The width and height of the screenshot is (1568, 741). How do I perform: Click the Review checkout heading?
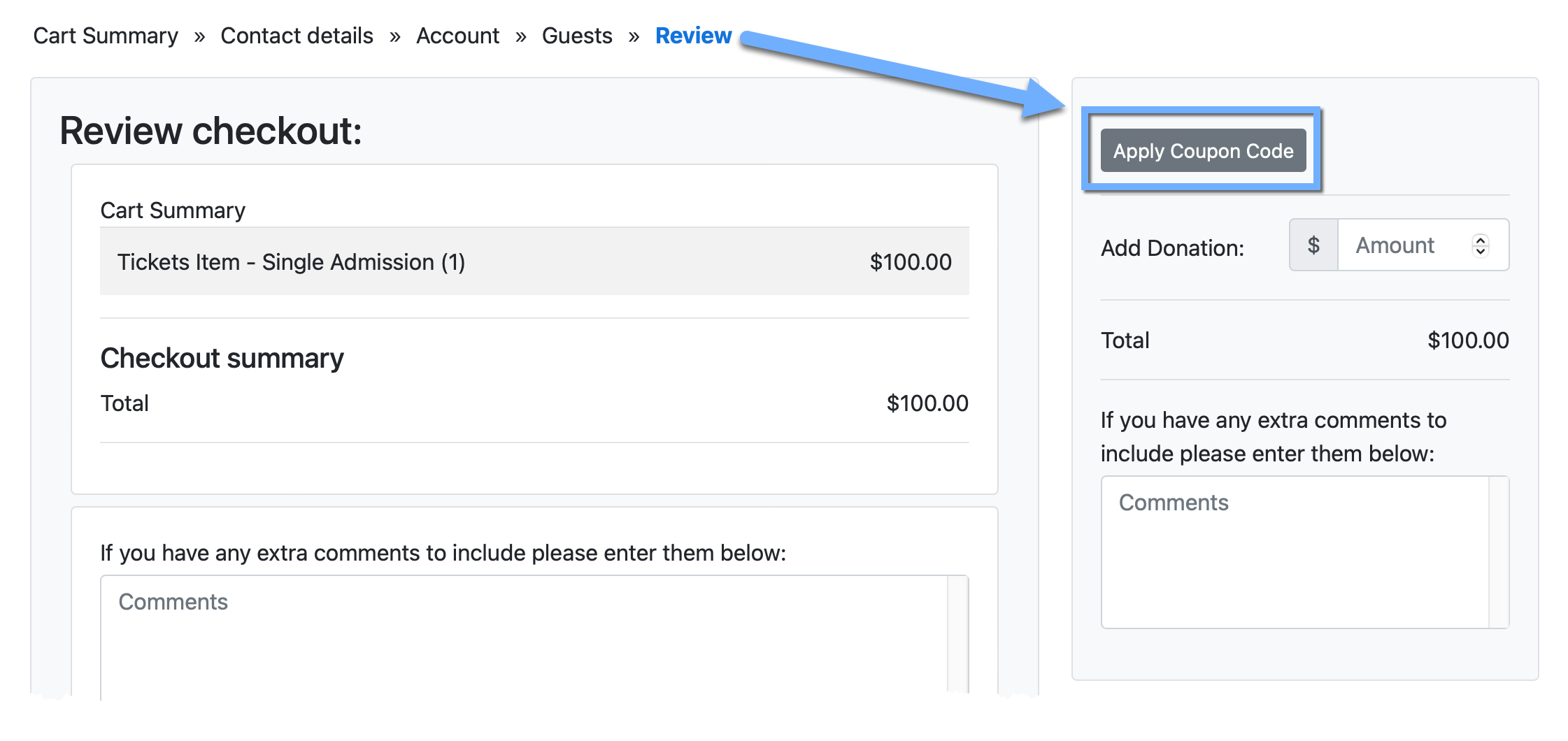click(x=211, y=131)
